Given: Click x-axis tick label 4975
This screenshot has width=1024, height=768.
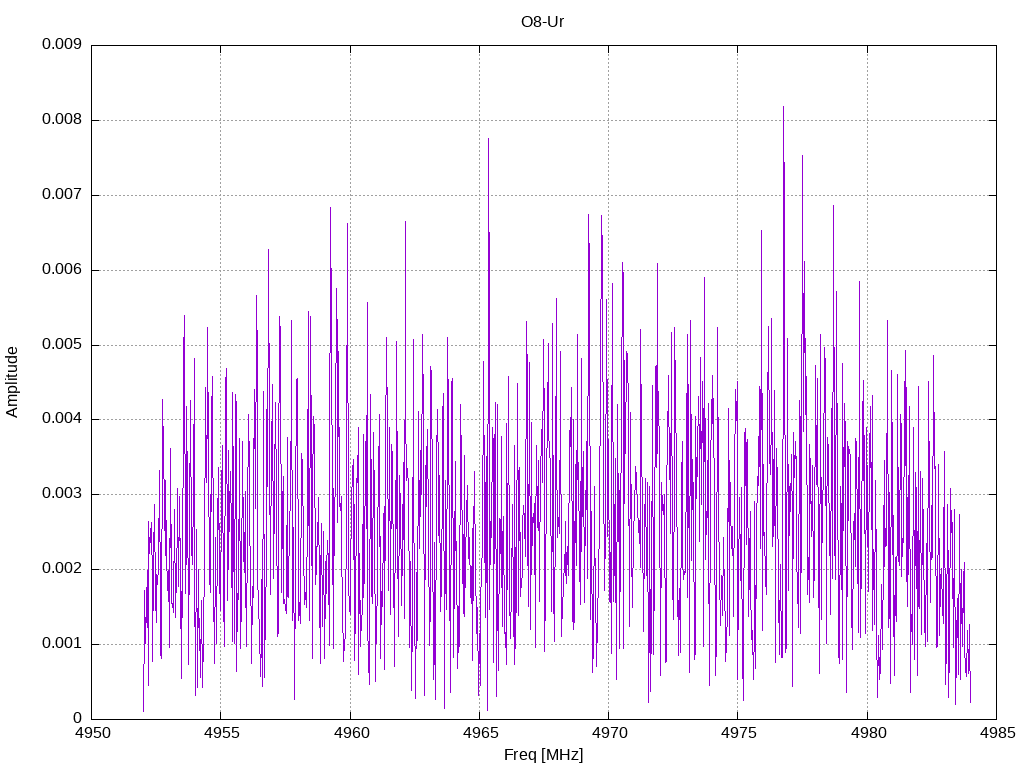Looking at the screenshot, I should (739, 733).
